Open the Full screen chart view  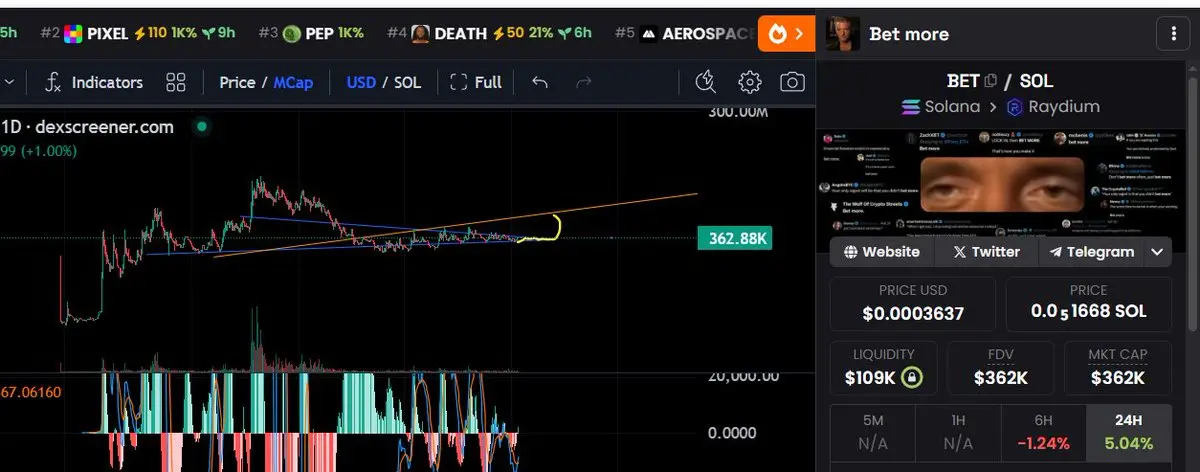click(x=476, y=82)
